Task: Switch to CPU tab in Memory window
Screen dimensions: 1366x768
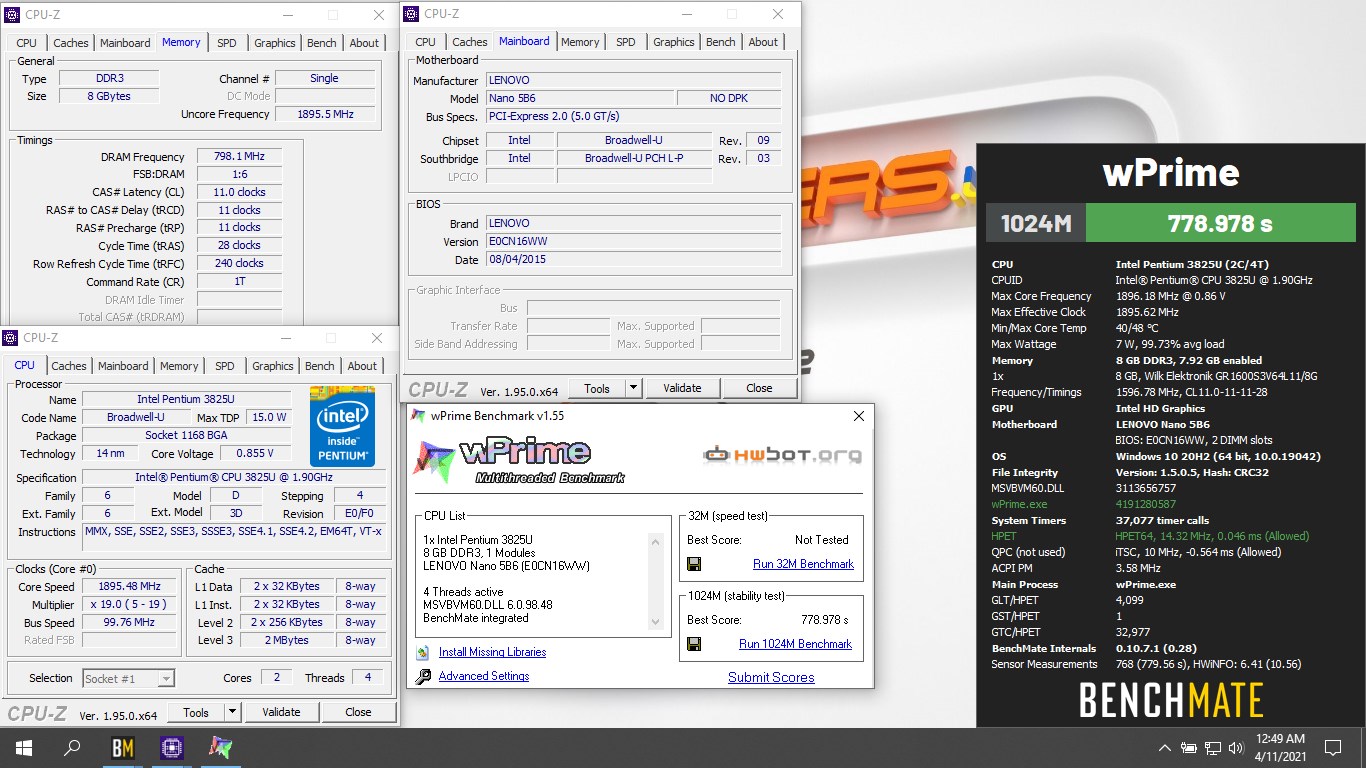Action: [27, 43]
